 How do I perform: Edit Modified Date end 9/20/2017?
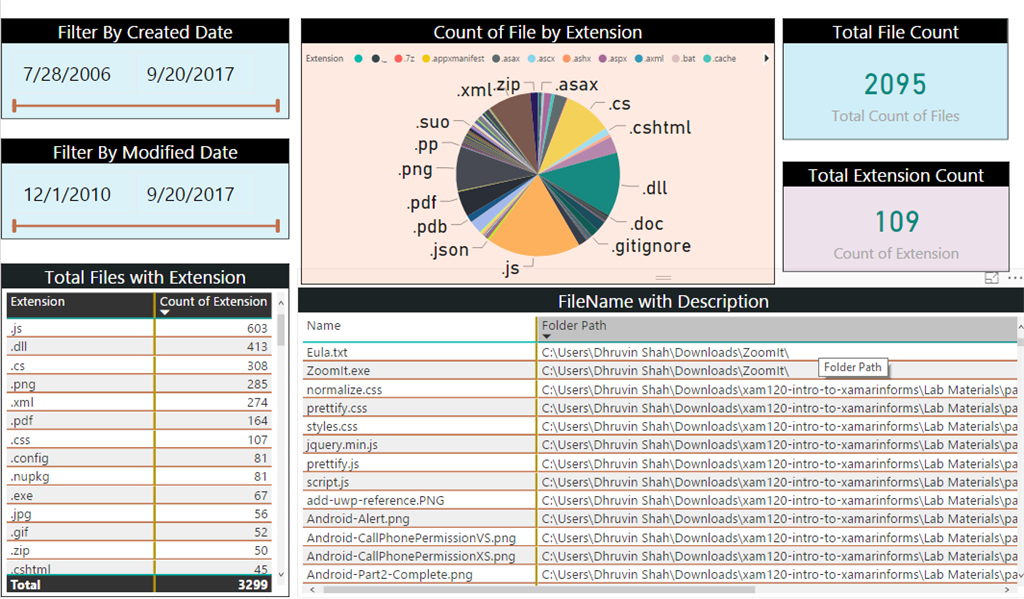click(x=191, y=195)
